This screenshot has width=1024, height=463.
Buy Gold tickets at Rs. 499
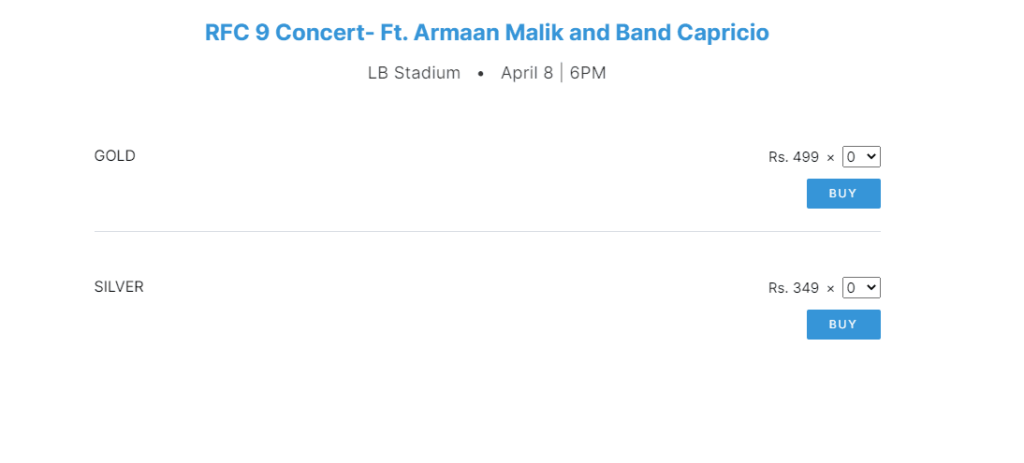click(843, 194)
